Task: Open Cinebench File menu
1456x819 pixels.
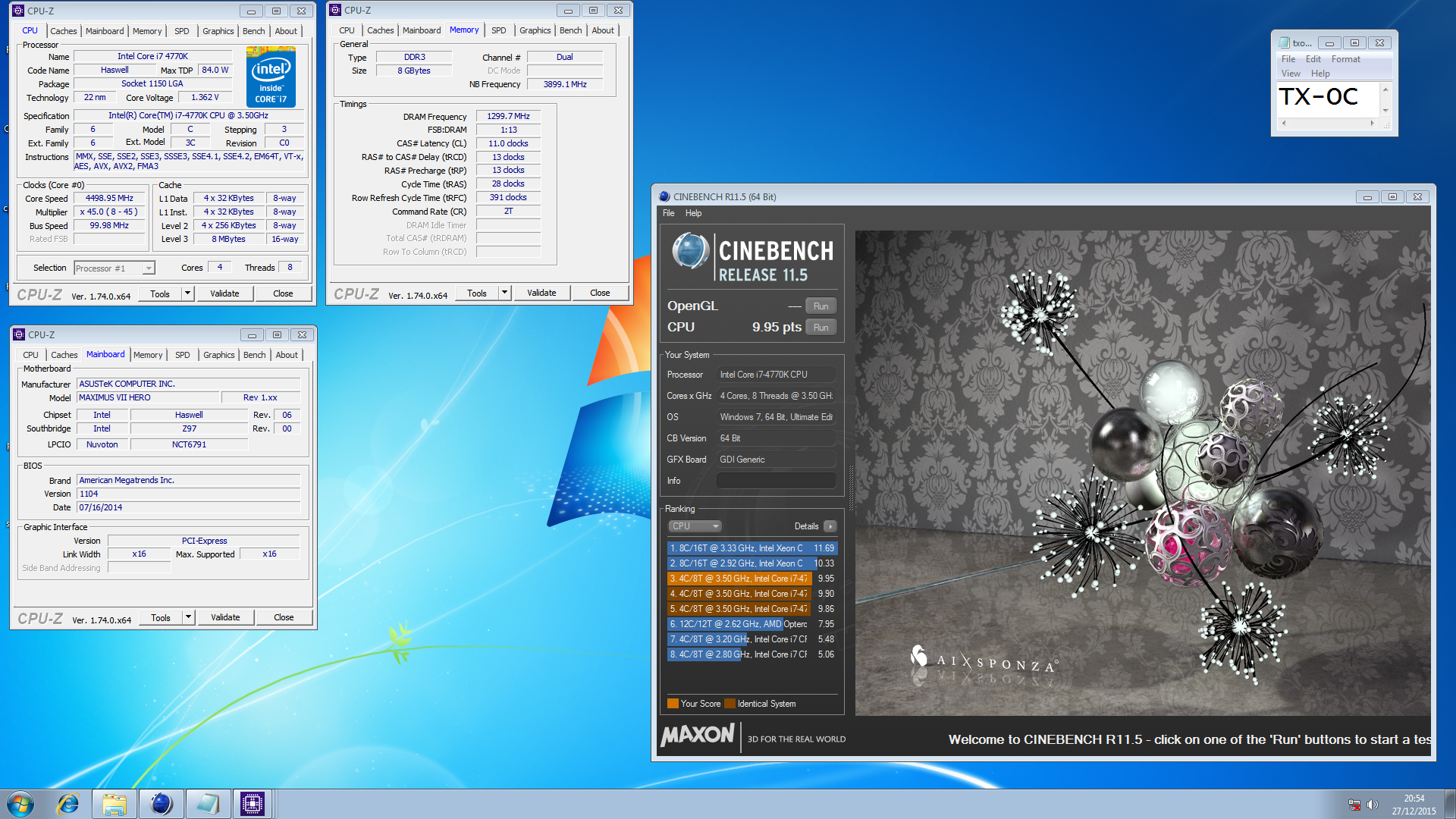Action: [x=669, y=213]
